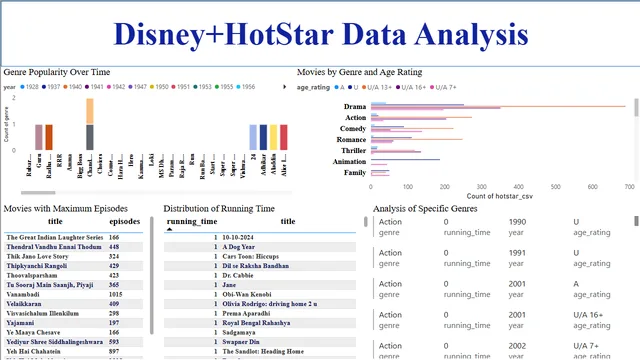The height and width of the screenshot is (360, 640).
Task: Click the Disney+HotStar Data Analysis heading
Action: 321,34
